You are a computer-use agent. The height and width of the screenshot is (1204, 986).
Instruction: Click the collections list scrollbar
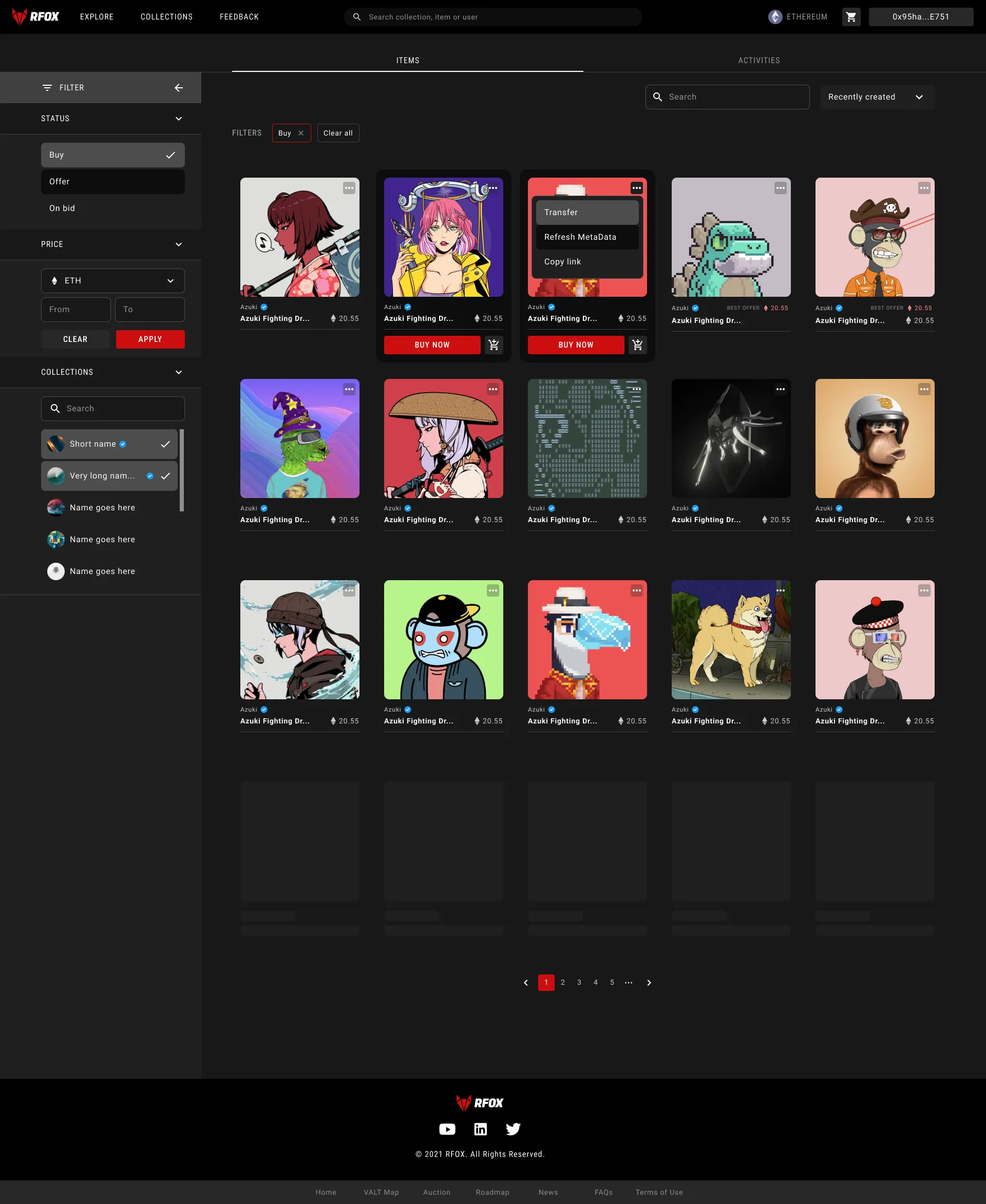pyautogui.click(x=182, y=470)
